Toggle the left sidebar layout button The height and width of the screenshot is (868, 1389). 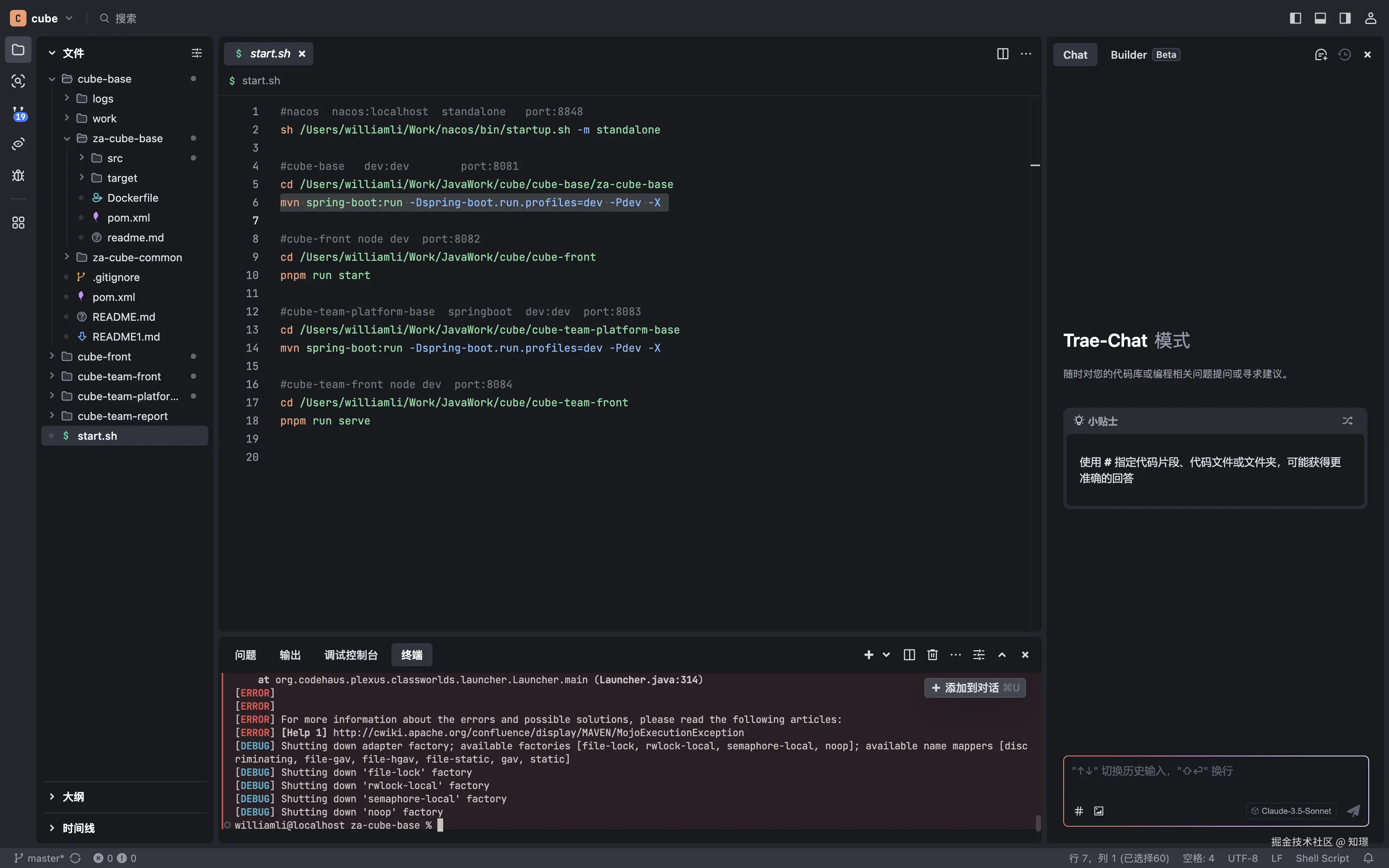tap(1295, 18)
